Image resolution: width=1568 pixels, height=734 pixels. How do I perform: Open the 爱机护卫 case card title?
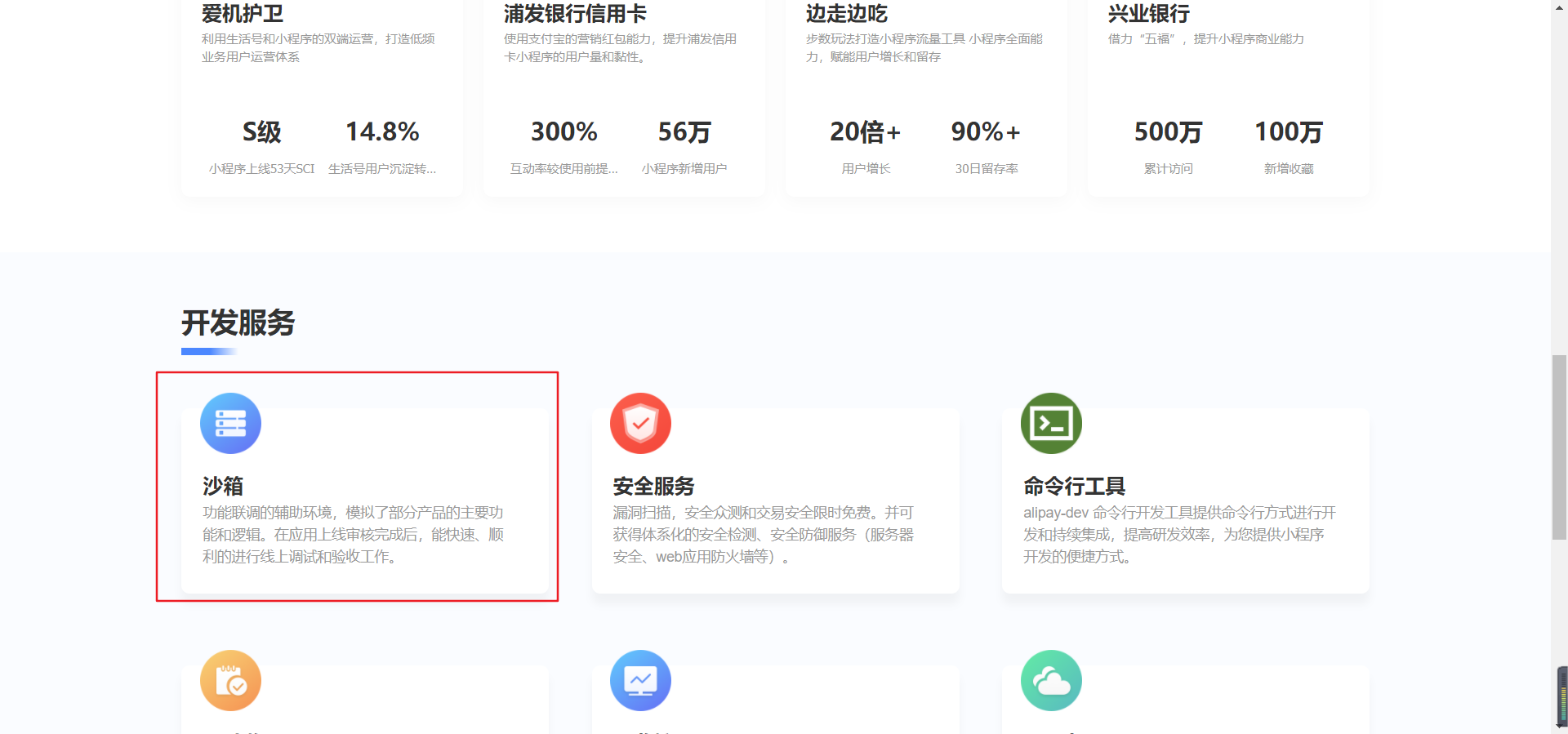[243, 13]
